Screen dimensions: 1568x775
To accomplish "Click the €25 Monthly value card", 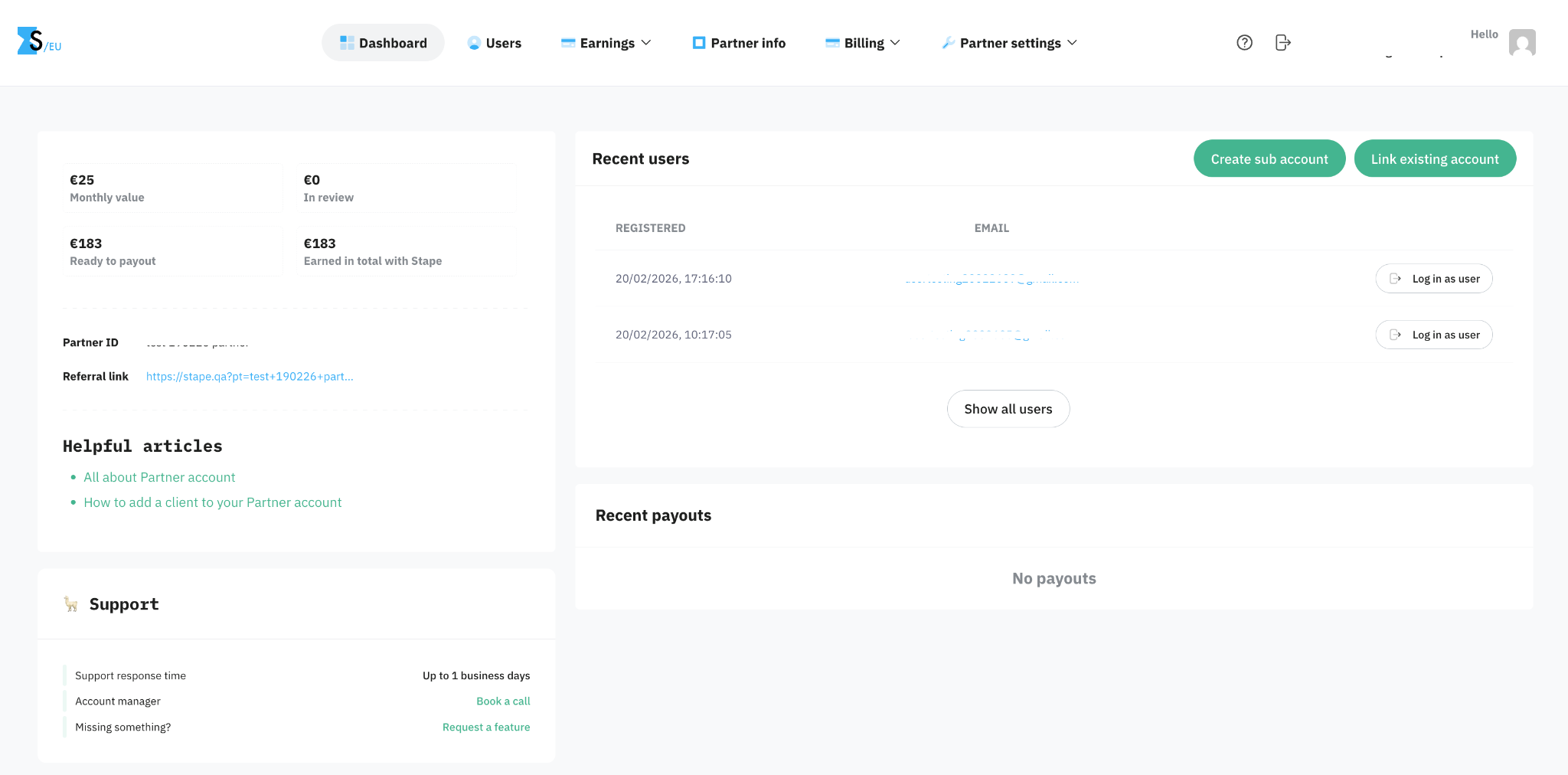I will click(172, 188).
